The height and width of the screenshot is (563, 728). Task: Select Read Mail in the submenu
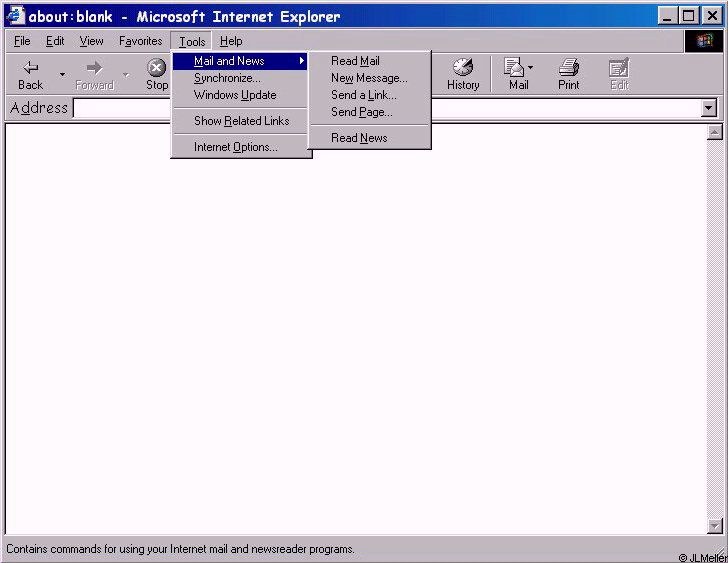tap(370, 61)
